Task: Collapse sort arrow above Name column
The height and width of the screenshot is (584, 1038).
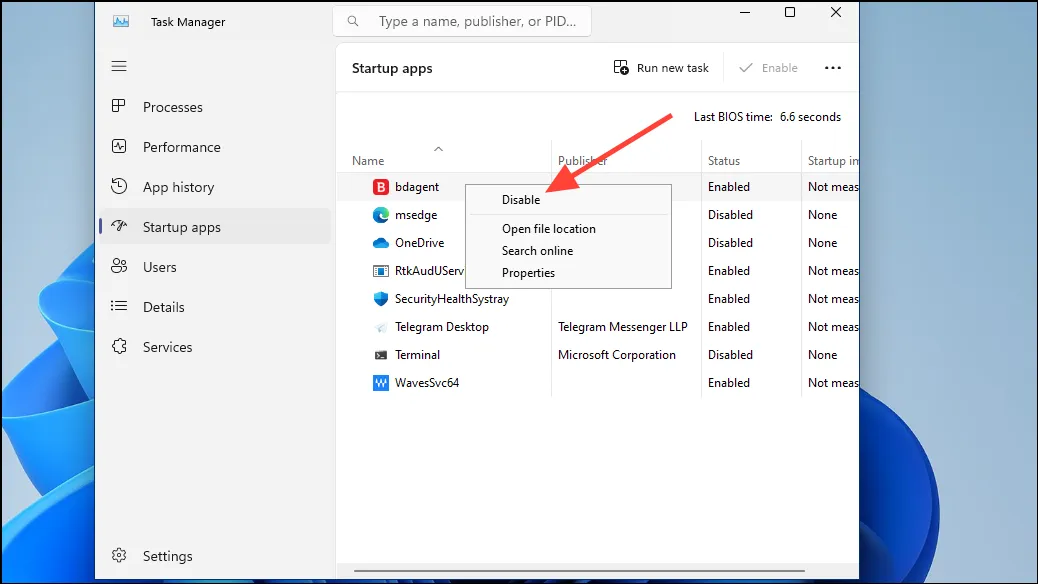Action: point(438,149)
